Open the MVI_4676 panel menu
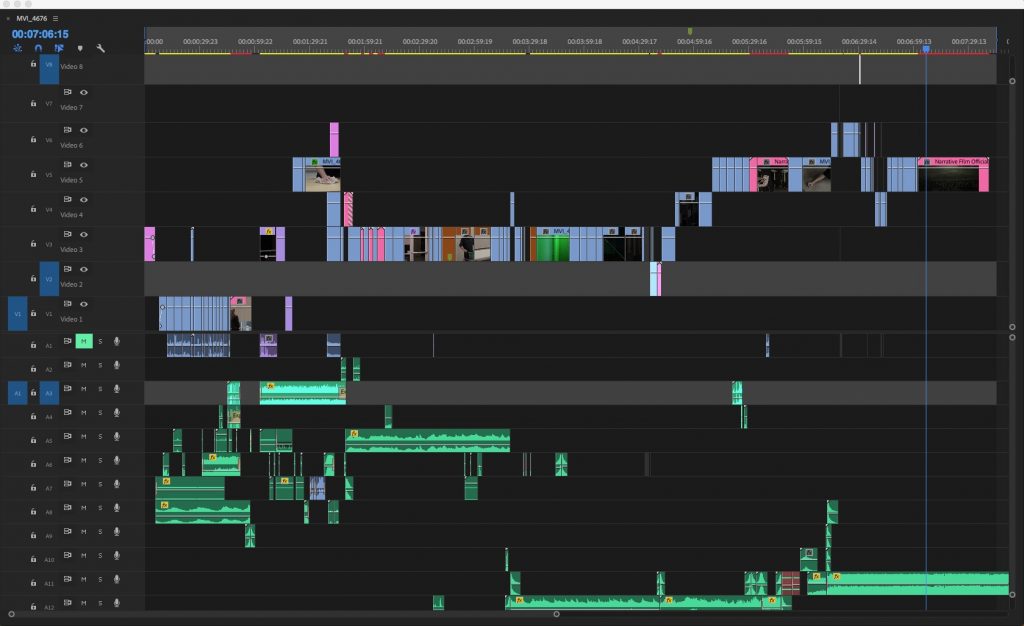This screenshot has height=626, width=1024. click(x=56, y=18)
